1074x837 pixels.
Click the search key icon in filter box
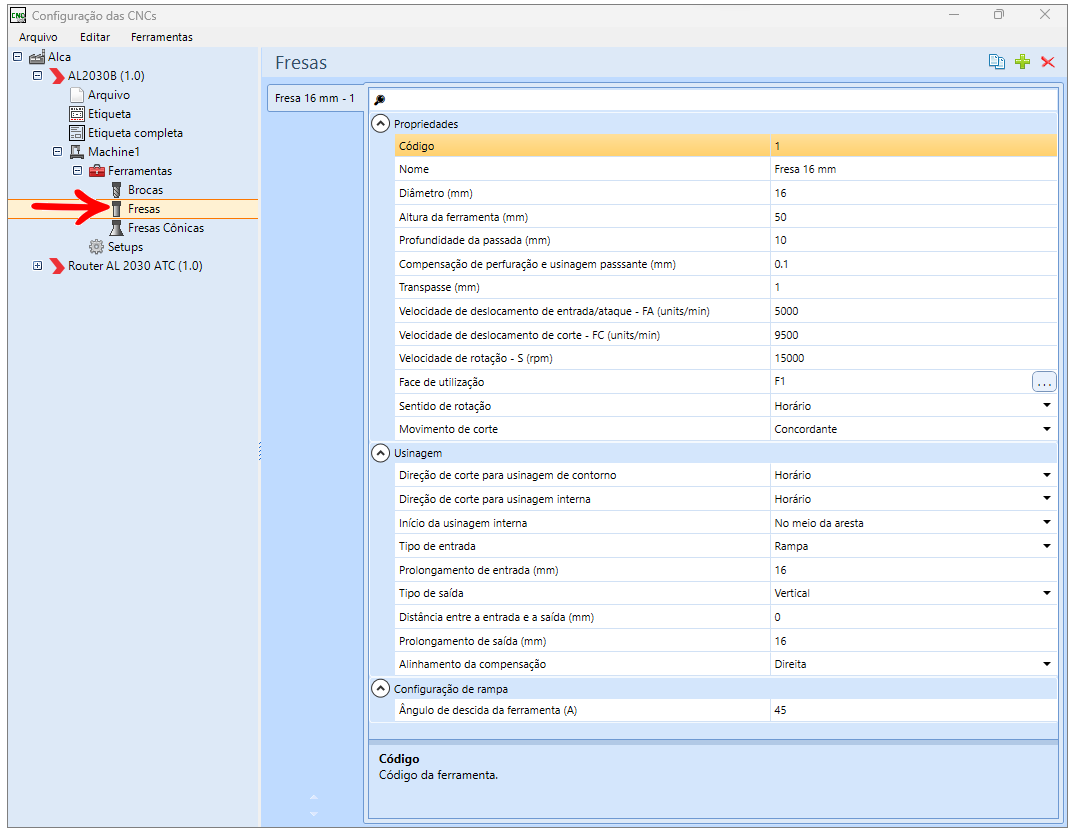(x=379, y=100)
